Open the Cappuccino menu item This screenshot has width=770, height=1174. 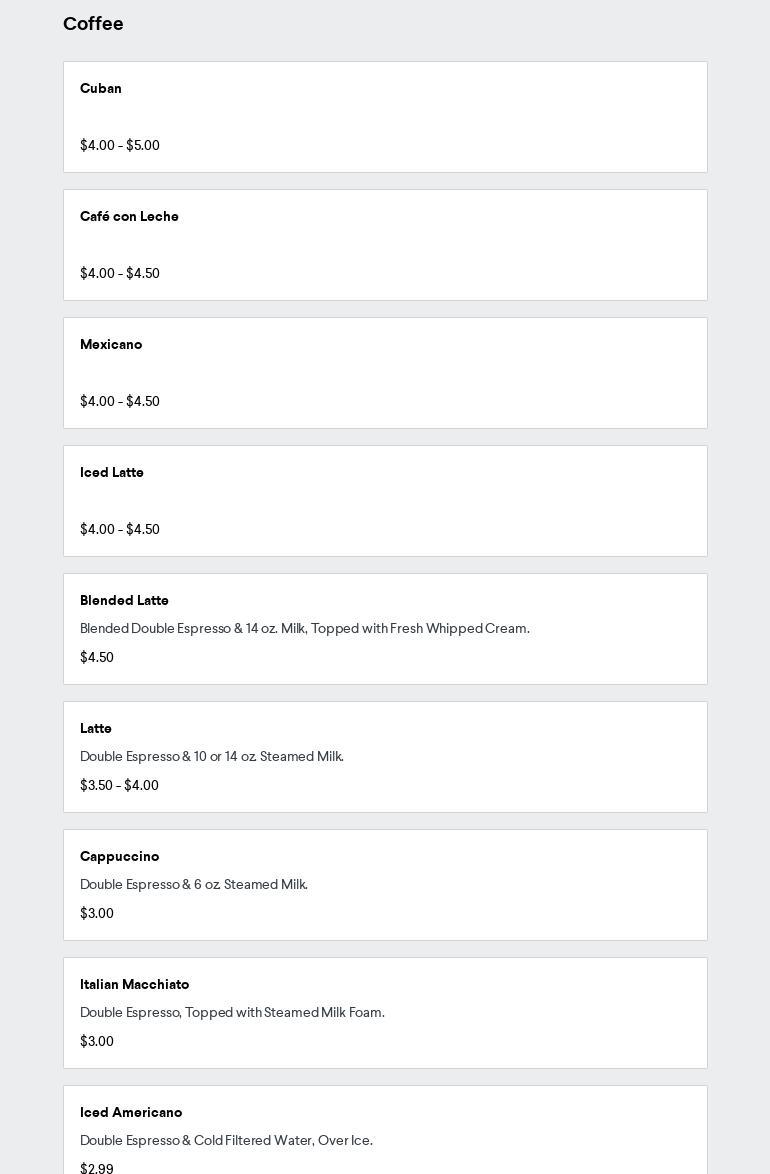coord(119,857)
